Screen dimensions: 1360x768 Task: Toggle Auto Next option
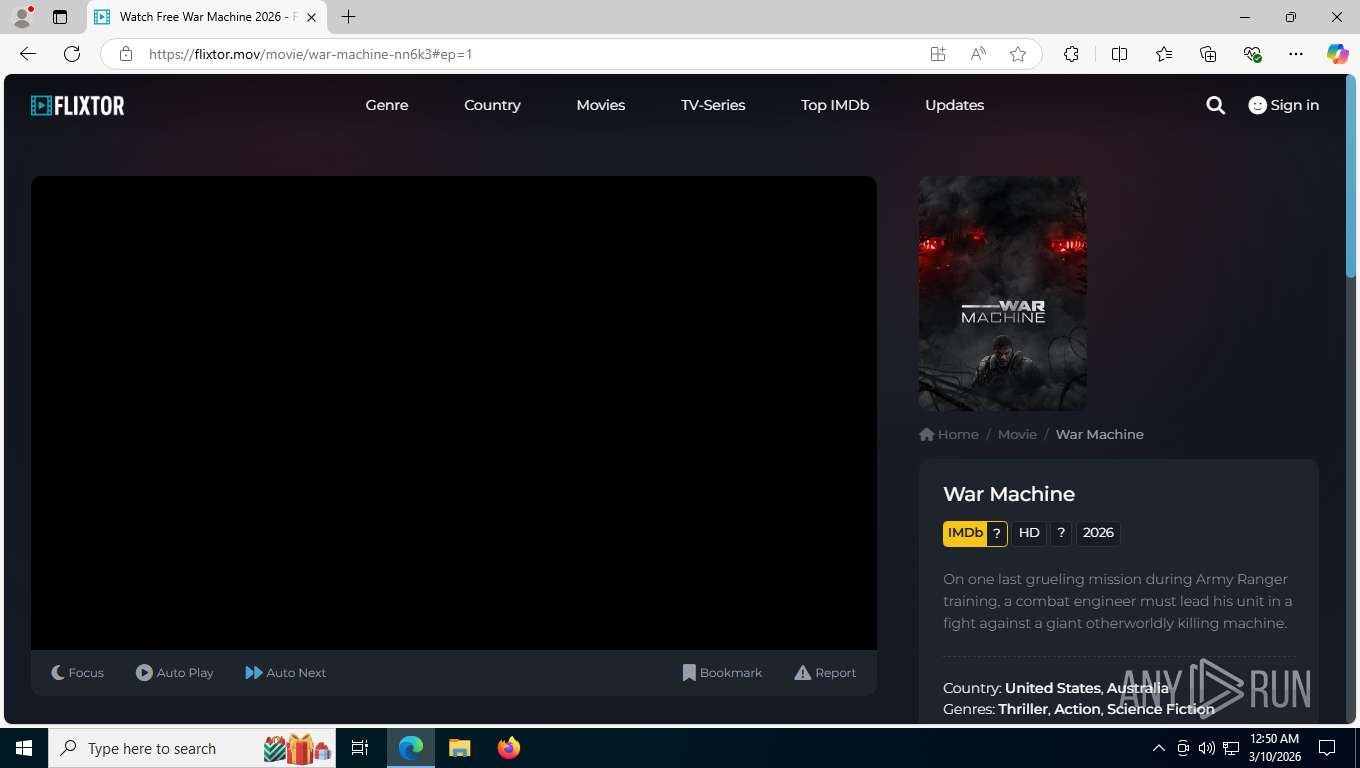(286, 673)
